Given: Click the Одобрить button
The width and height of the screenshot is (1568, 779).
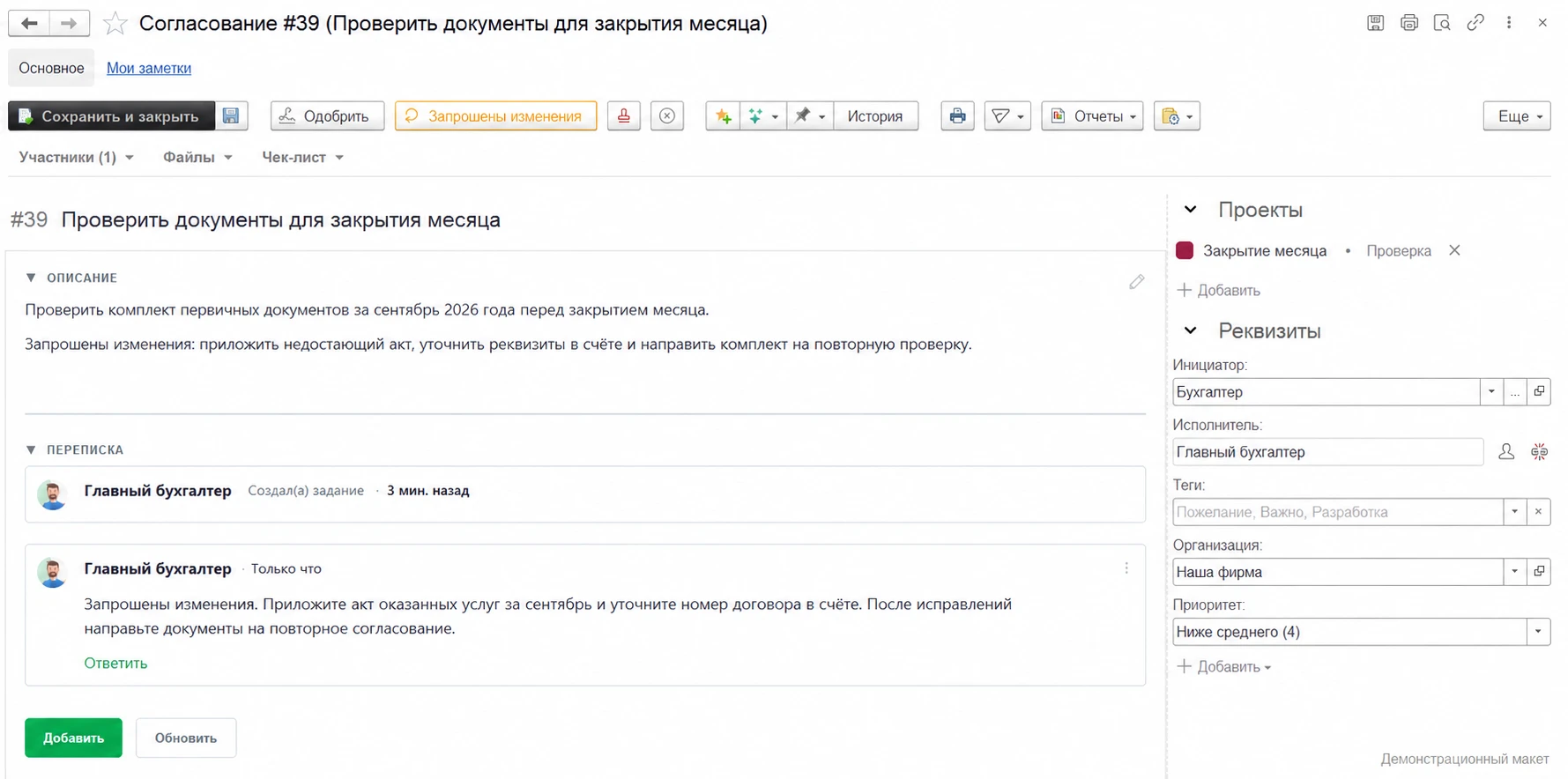Looking at the screenshot, I should [327, 116].
